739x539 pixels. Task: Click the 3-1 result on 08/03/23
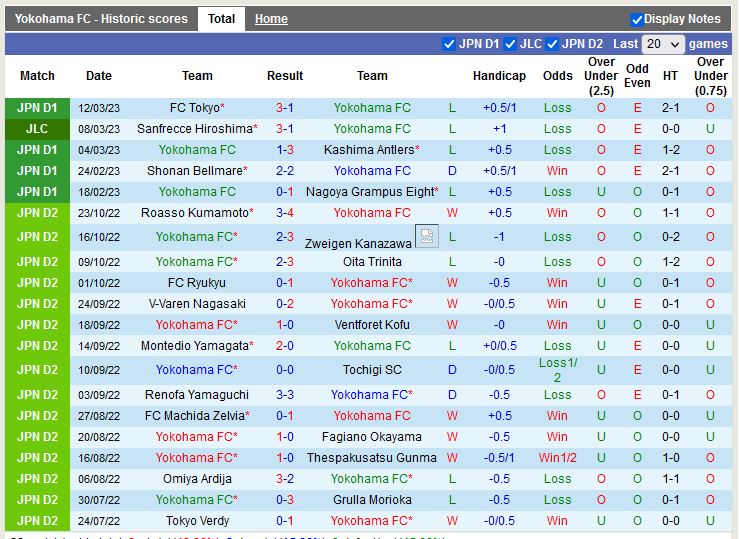[x=285, y=129]
